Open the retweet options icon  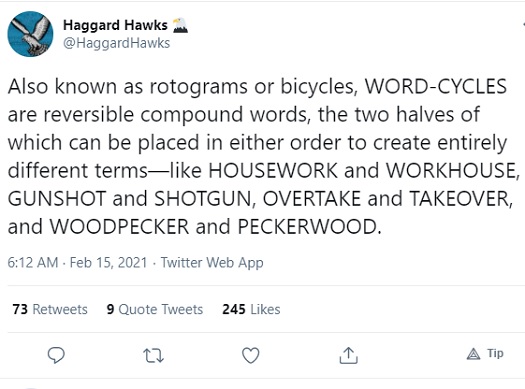[x=153, y=356]
